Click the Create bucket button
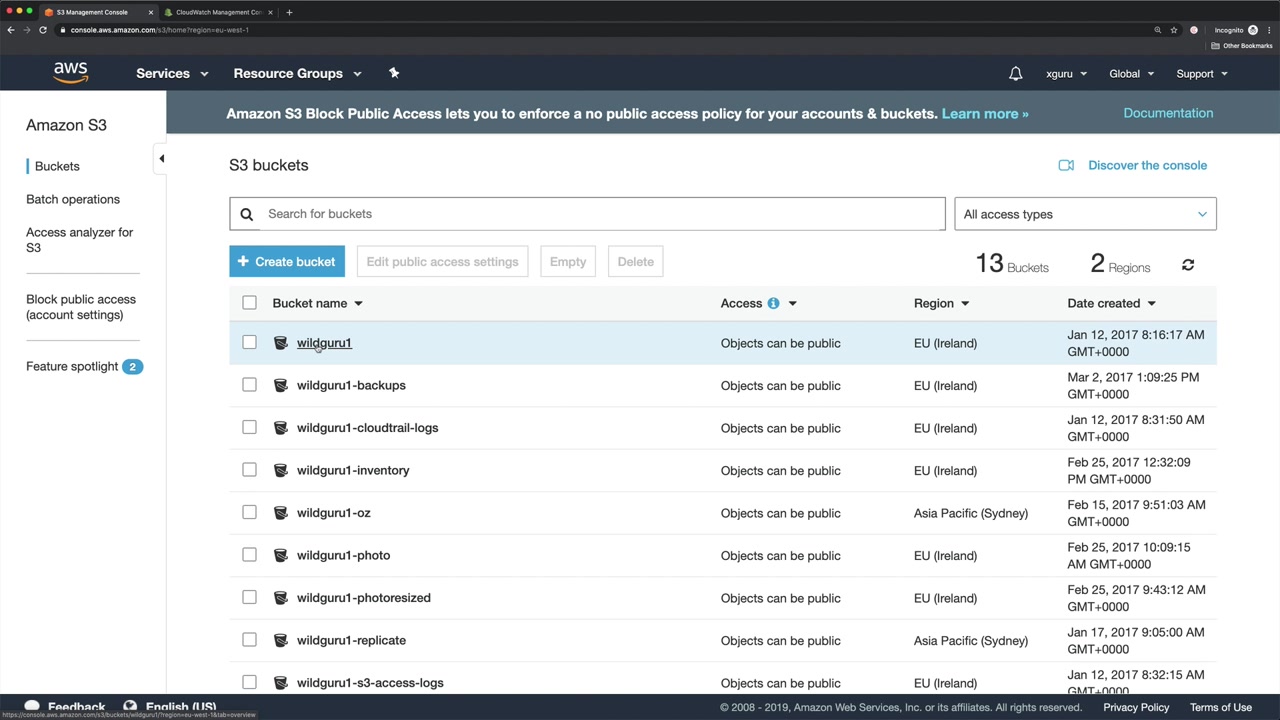This screenshot has width=1280, height=720. click(x=287, y=262)
